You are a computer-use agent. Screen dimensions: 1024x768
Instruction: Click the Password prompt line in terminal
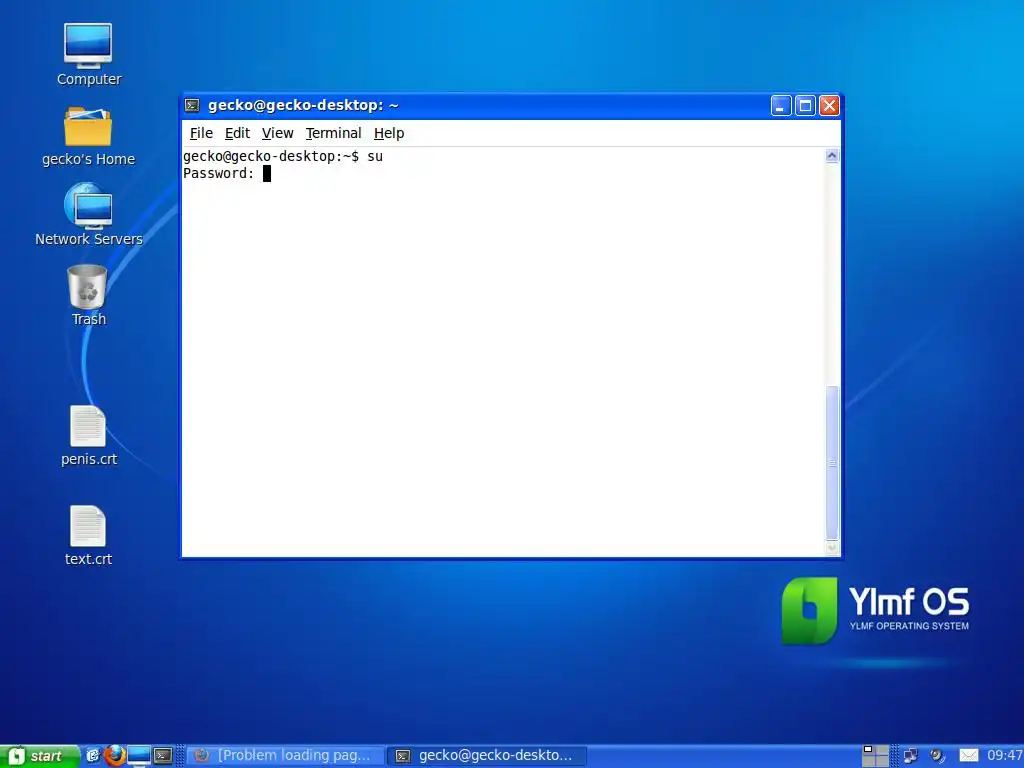pyautogui.click(x=227, y=173)
